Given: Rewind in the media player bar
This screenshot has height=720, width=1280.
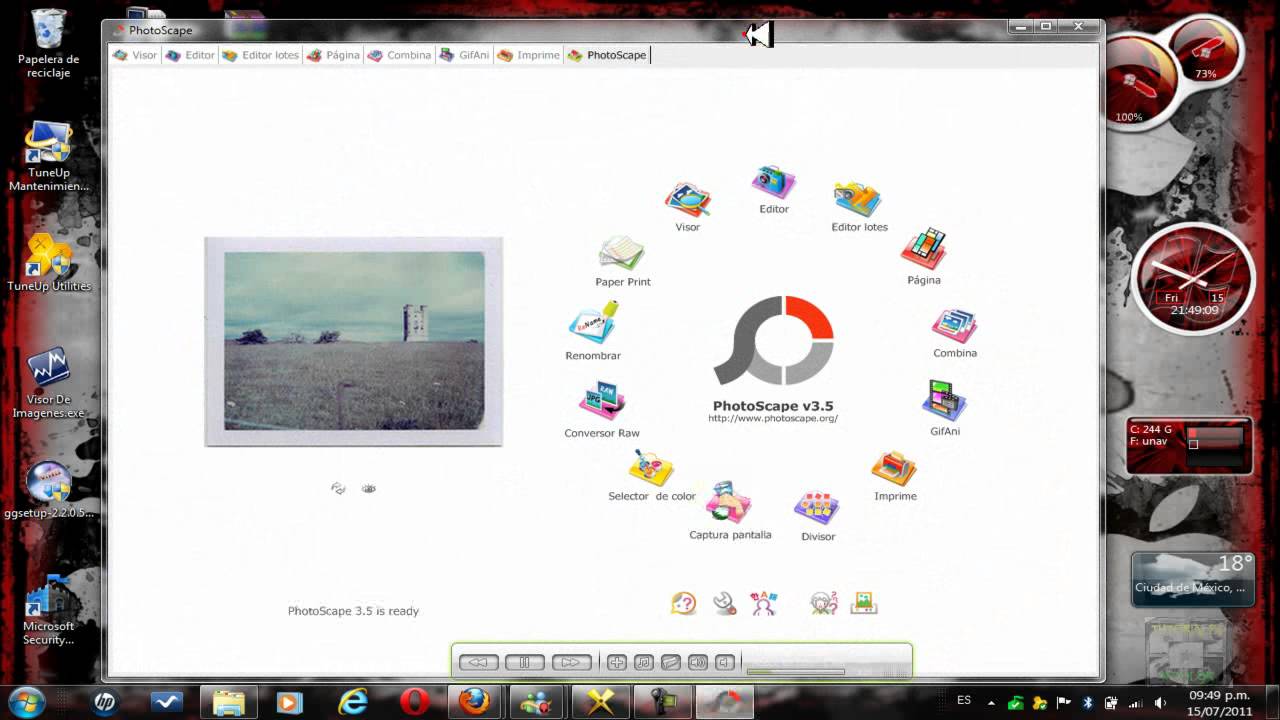Looking at the screenshot, I should pyautogui.click(x=478, y=662).
